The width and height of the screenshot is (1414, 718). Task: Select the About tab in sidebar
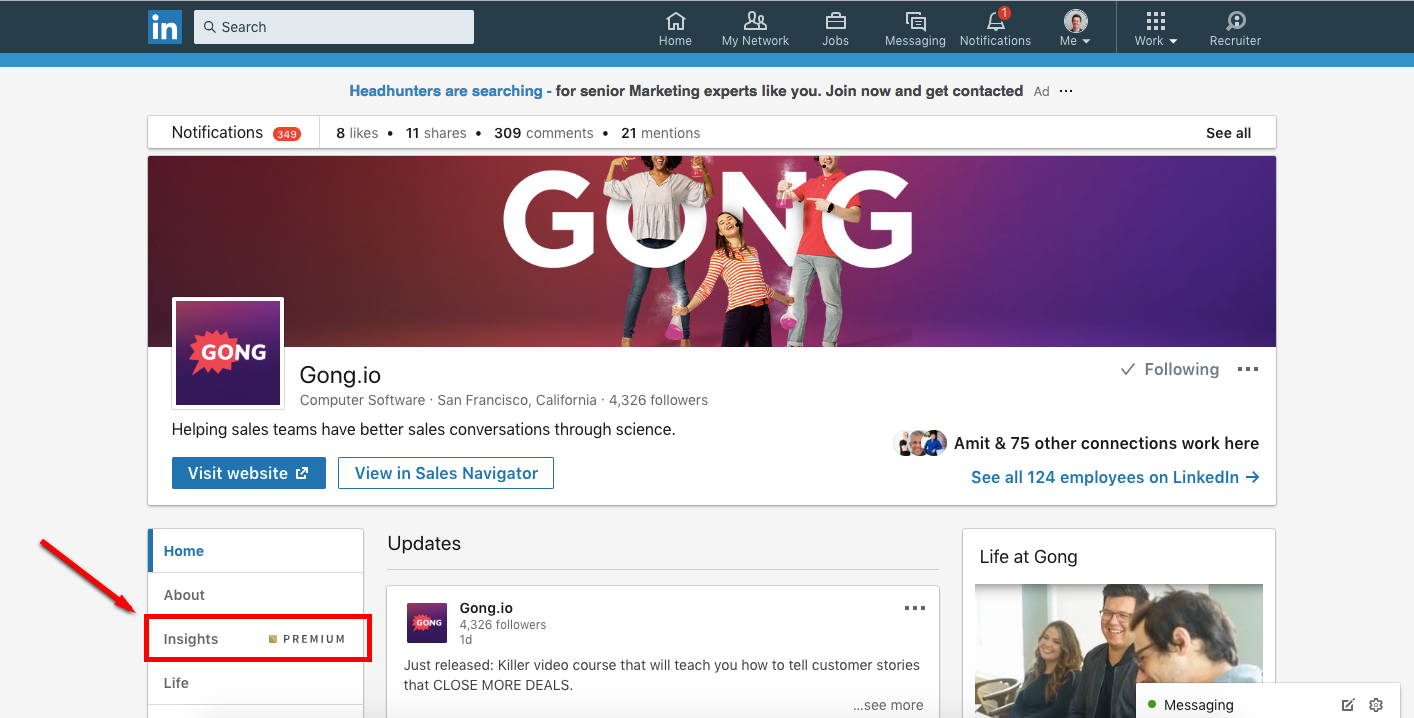[x=256, y=595]
